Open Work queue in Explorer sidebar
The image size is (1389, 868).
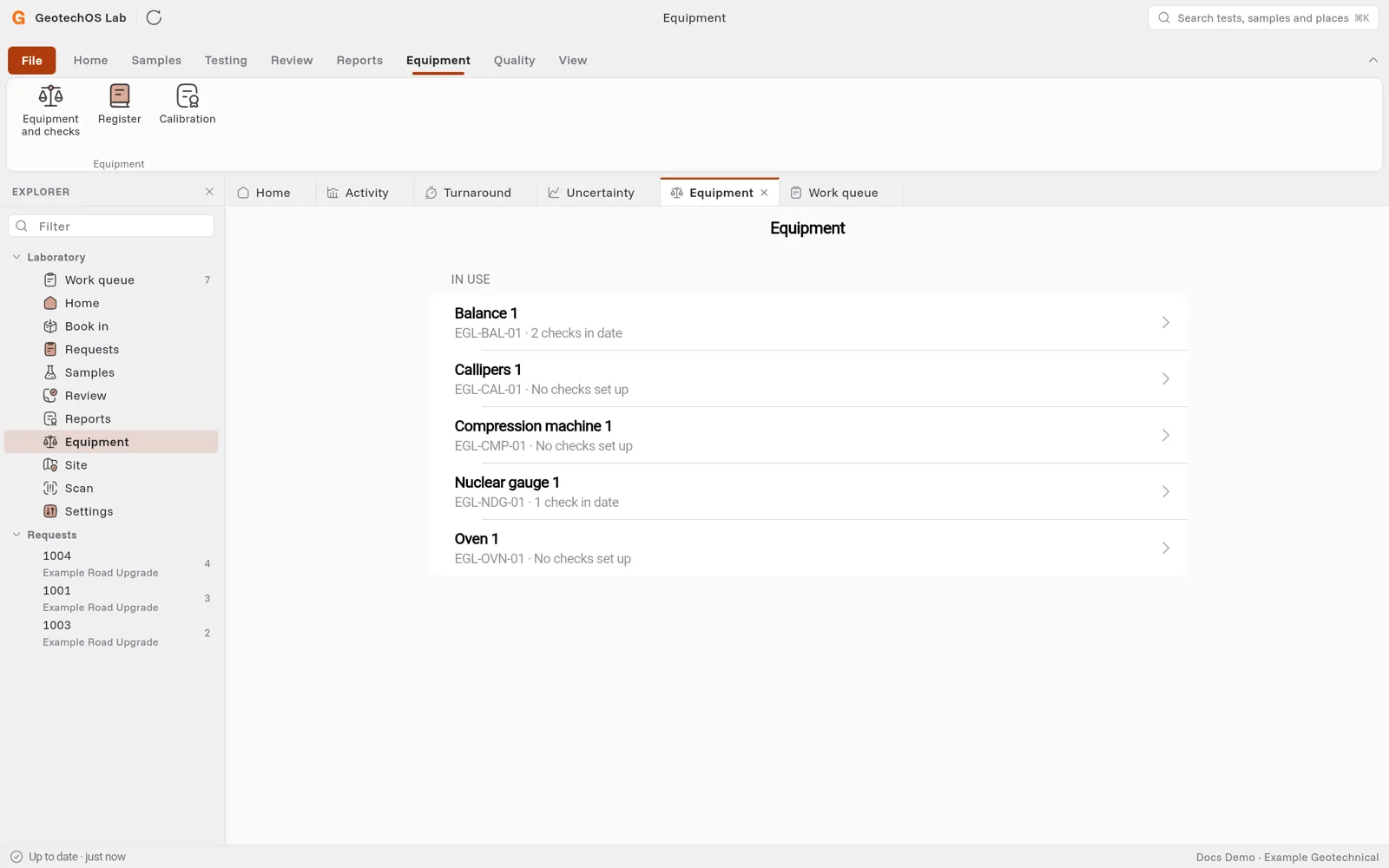tap(111, 280)
